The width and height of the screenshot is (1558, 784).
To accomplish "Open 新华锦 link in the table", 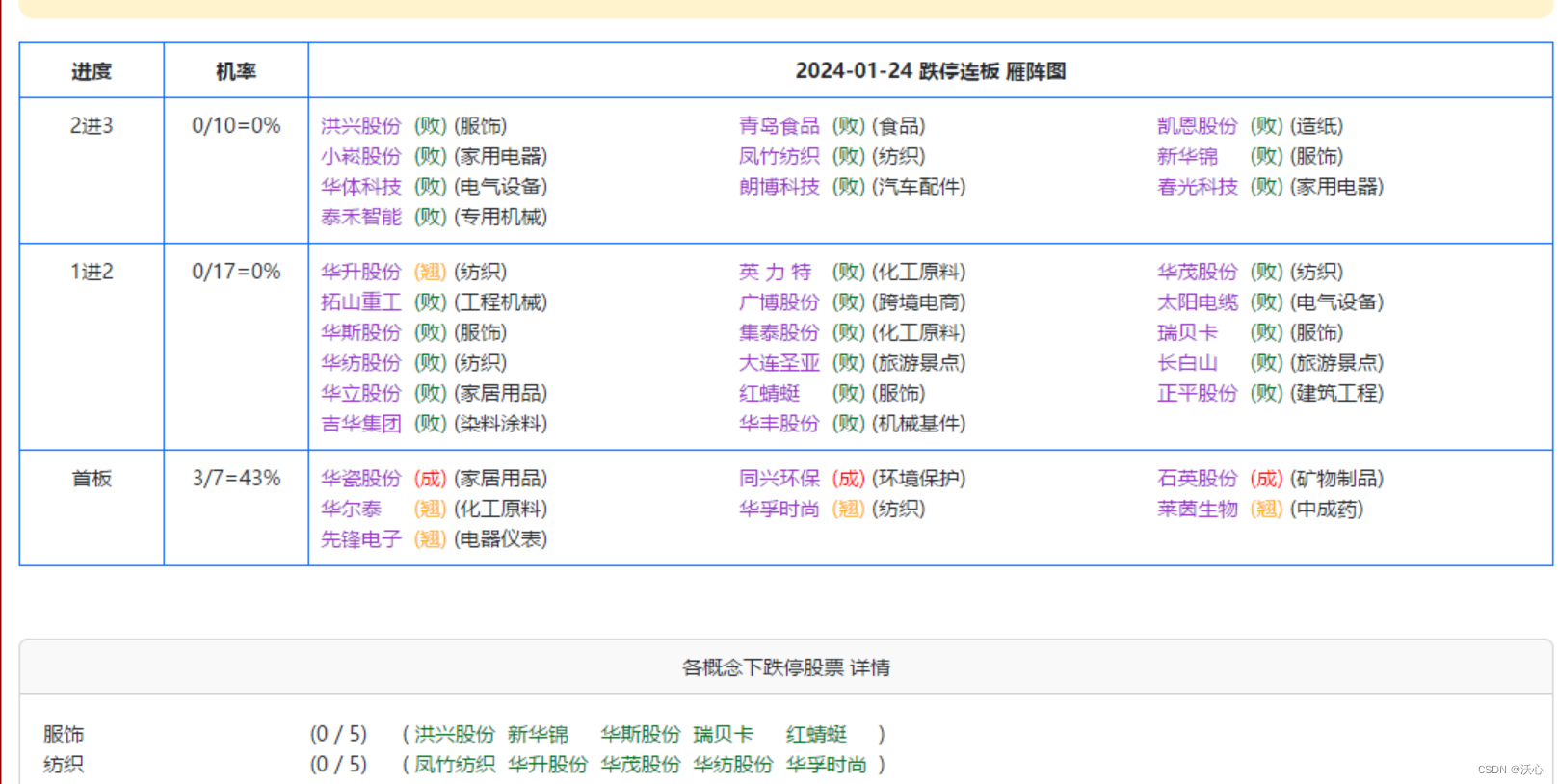I will pos(1188,156).
